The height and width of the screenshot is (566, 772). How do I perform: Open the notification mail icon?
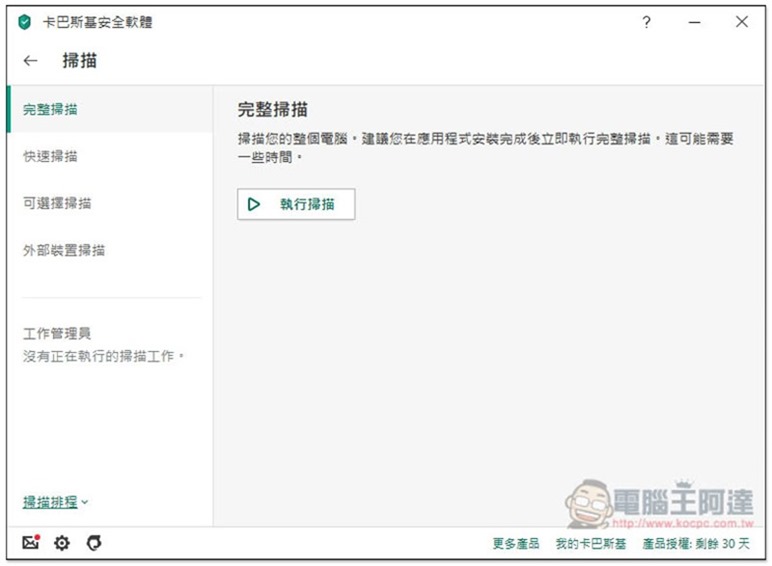[31, 542]
